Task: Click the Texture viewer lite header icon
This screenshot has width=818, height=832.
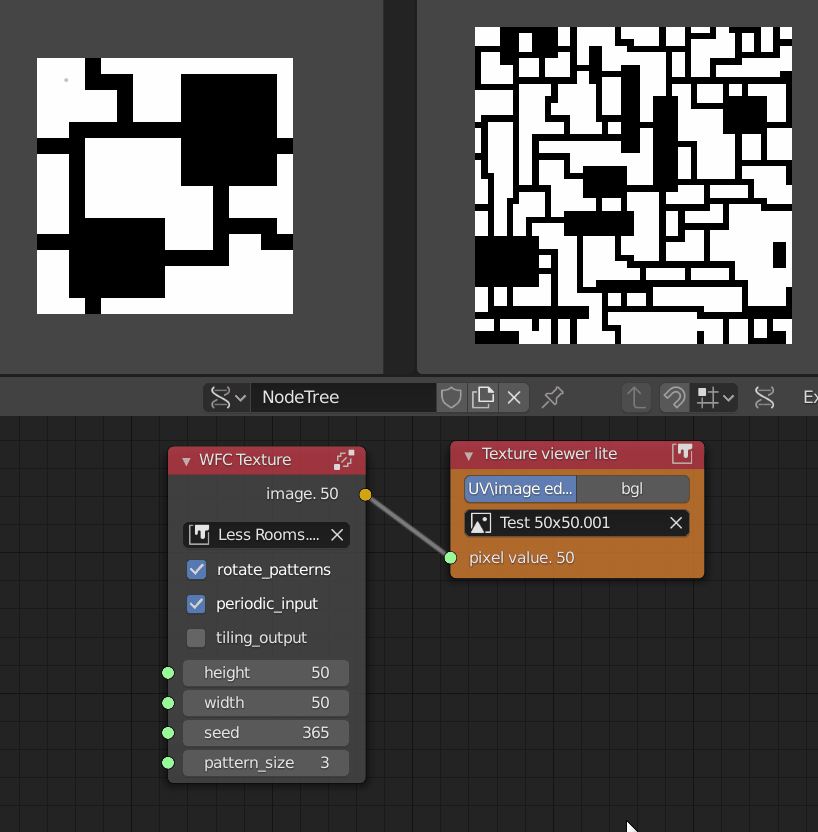Action: point(683,454)
